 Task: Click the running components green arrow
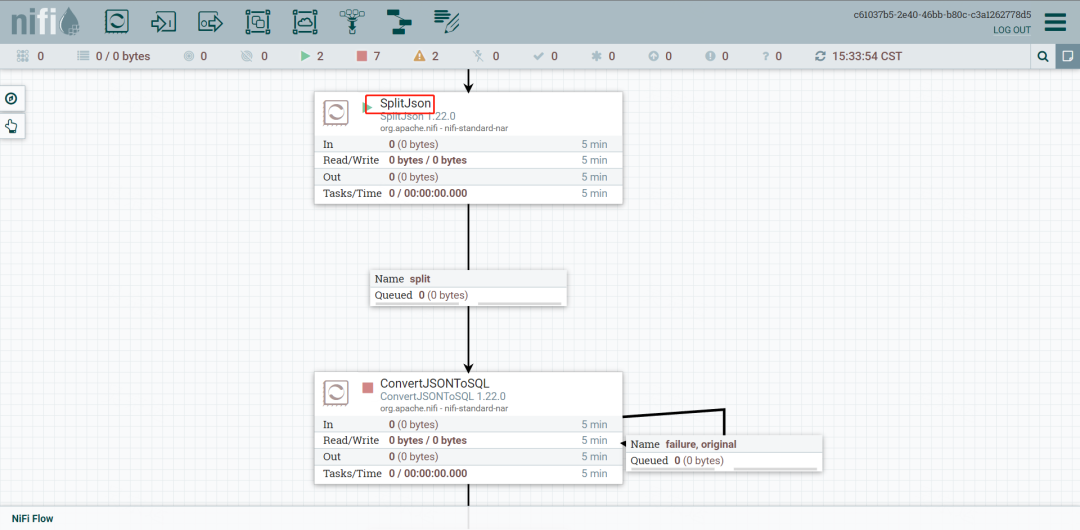pos(306,56)
